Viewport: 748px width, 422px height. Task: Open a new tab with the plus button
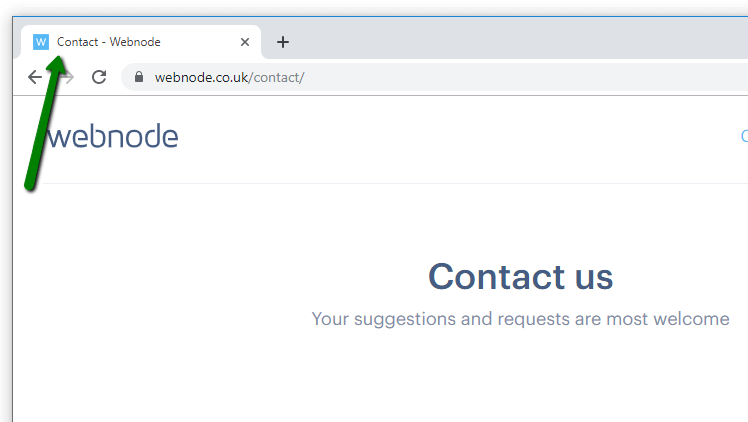pyautogui.click(x=283, y=42)
